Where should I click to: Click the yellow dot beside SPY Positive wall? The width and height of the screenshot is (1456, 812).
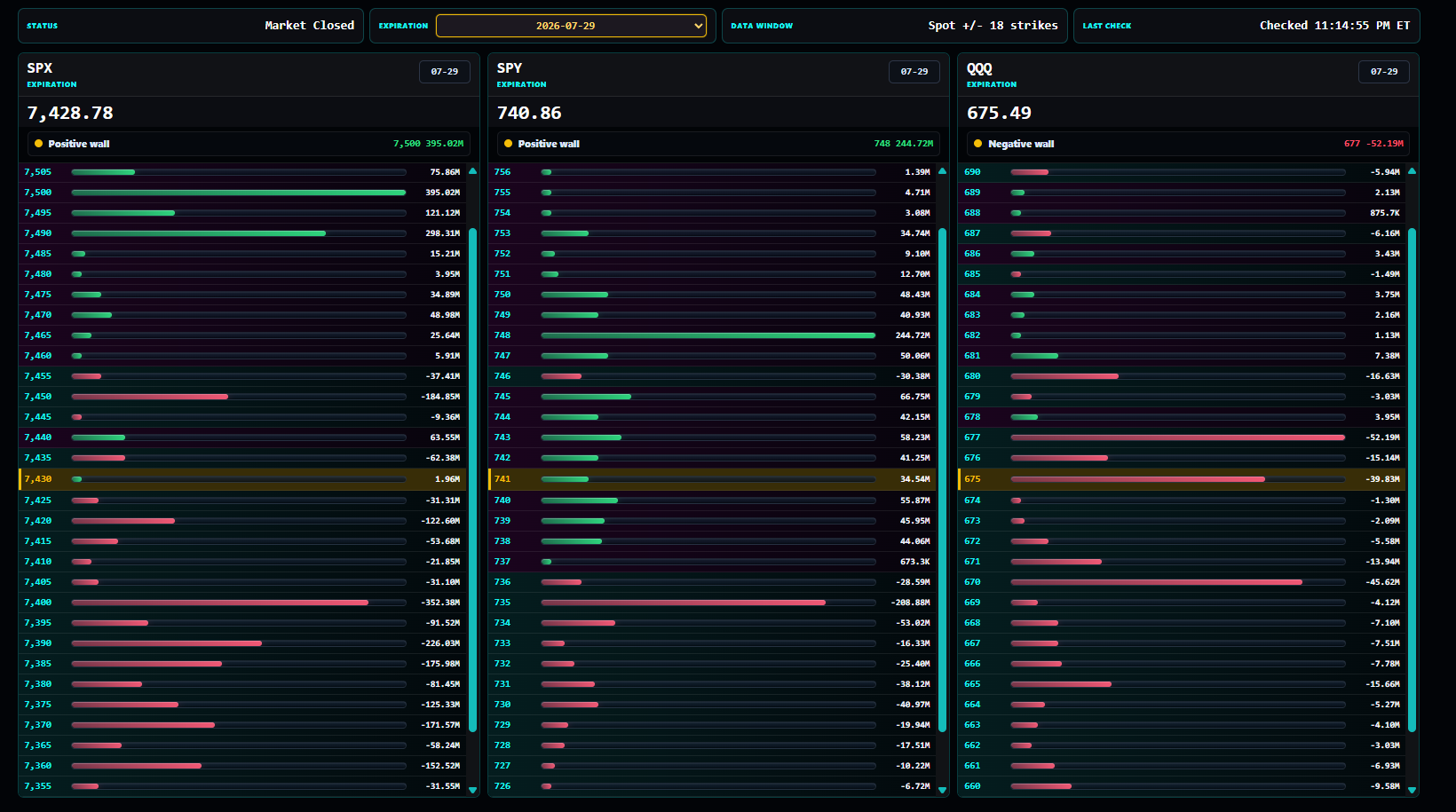point(508,144)
